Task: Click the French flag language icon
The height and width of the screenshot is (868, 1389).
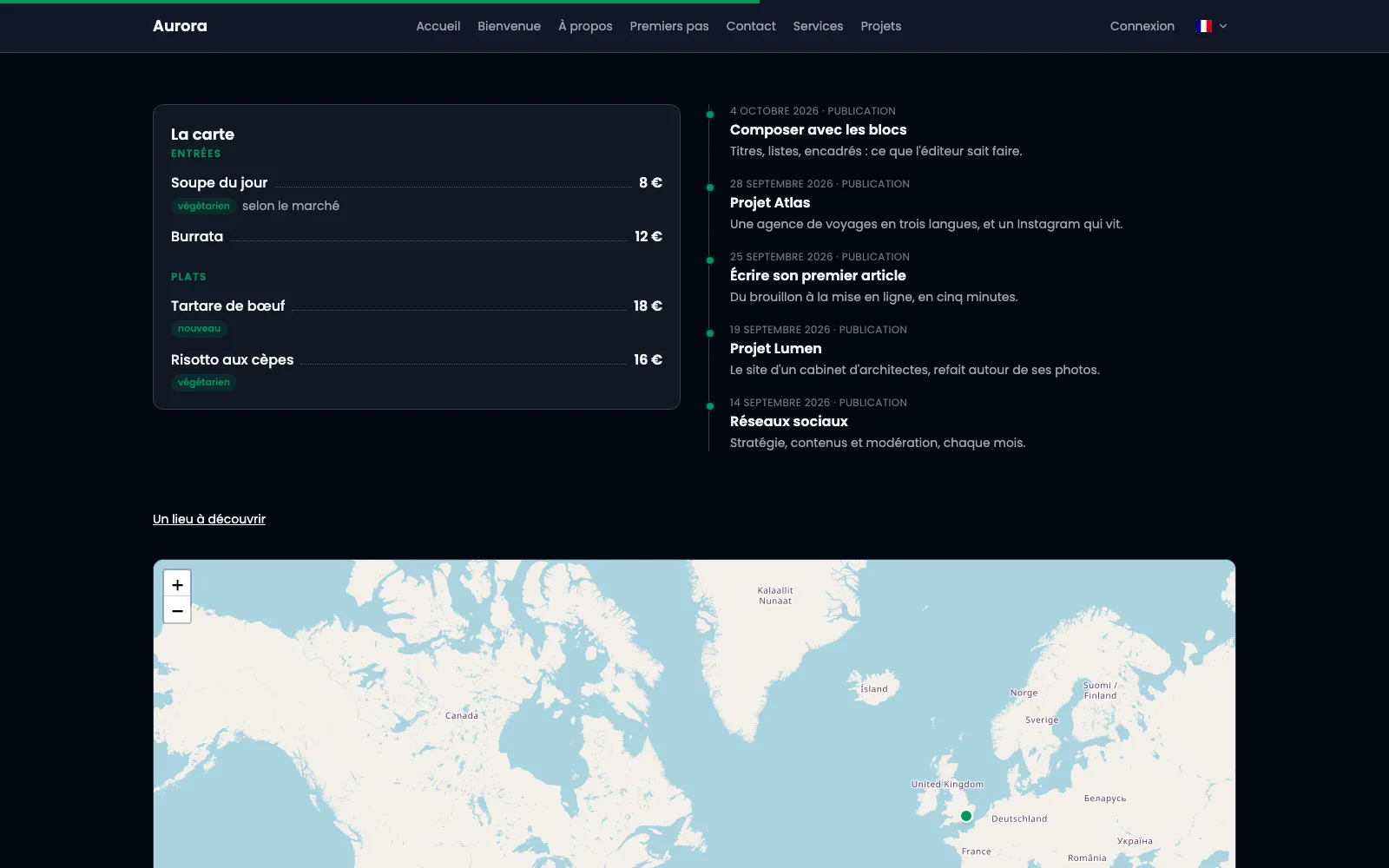Action: (x=1203, y=26)
